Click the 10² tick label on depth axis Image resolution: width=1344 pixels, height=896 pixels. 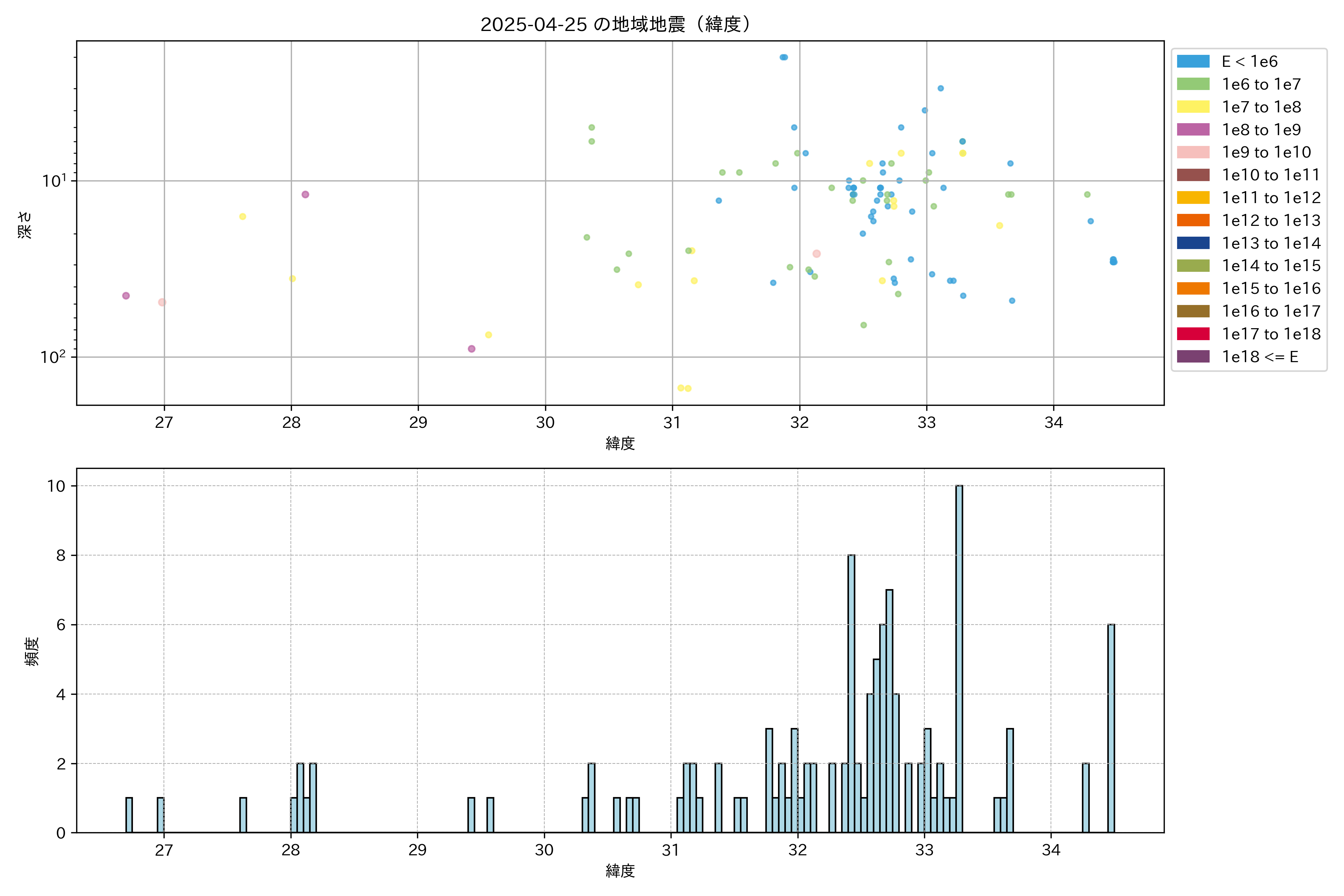53,357
